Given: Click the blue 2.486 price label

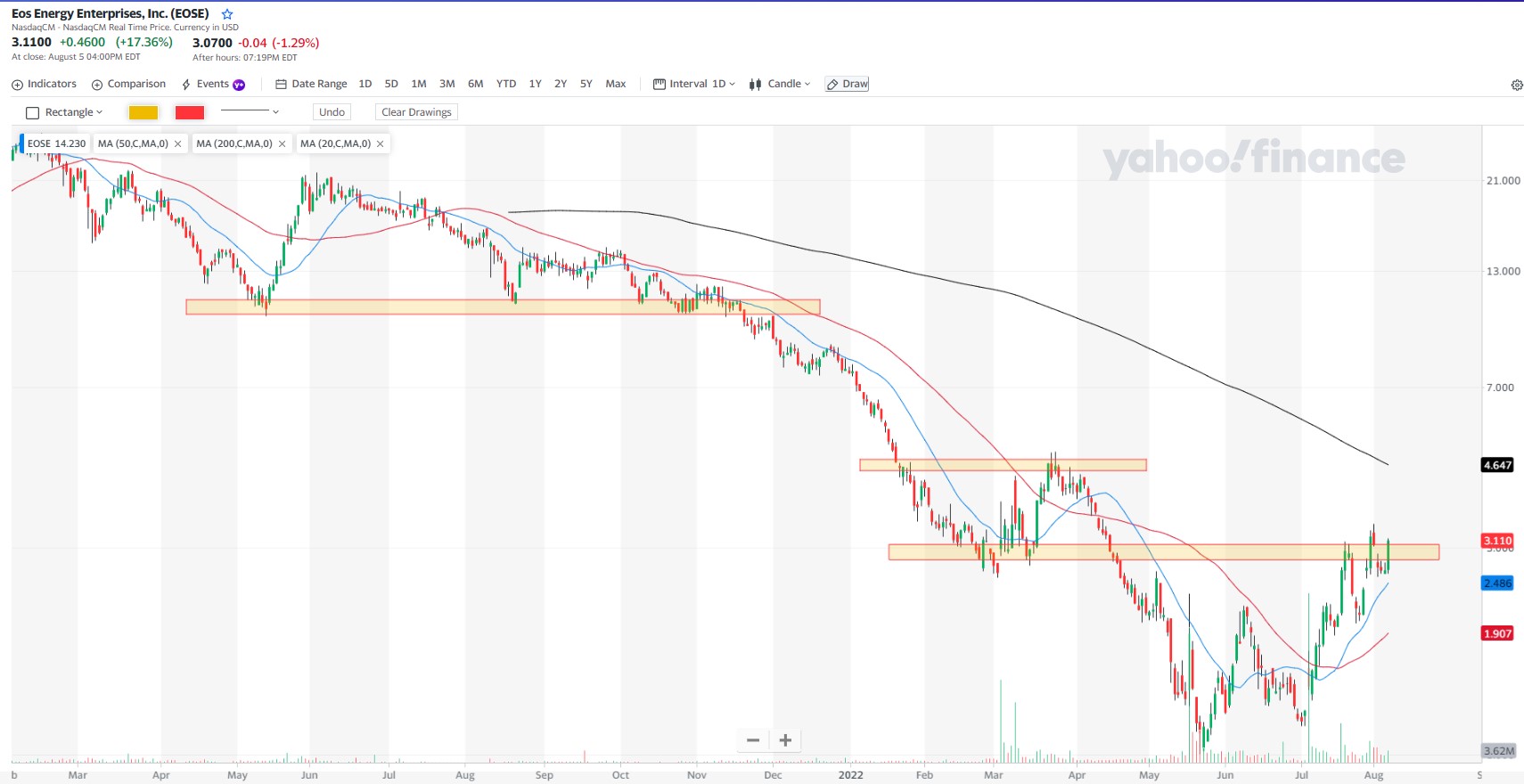Looking at the screenshot, I should [x=1497, y=584].
